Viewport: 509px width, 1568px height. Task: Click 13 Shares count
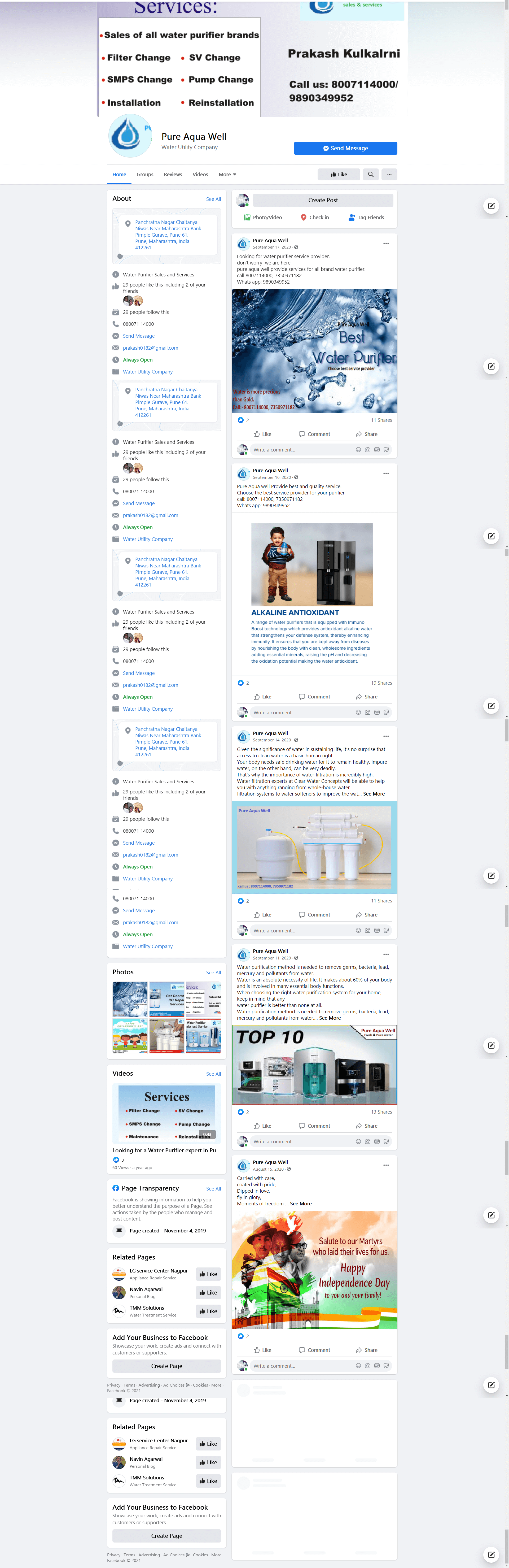point(381,1112)
